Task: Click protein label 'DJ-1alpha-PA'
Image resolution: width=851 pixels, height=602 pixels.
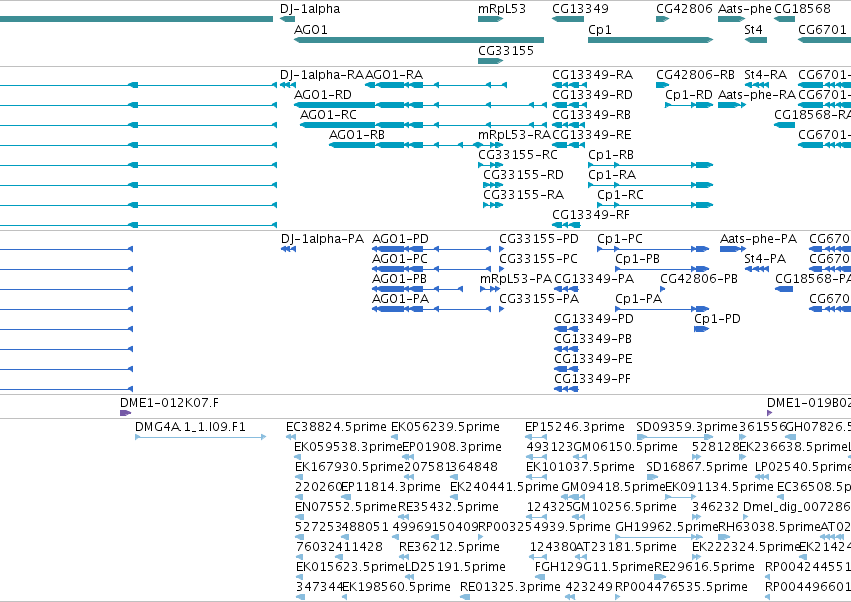Action: point(322,239)
